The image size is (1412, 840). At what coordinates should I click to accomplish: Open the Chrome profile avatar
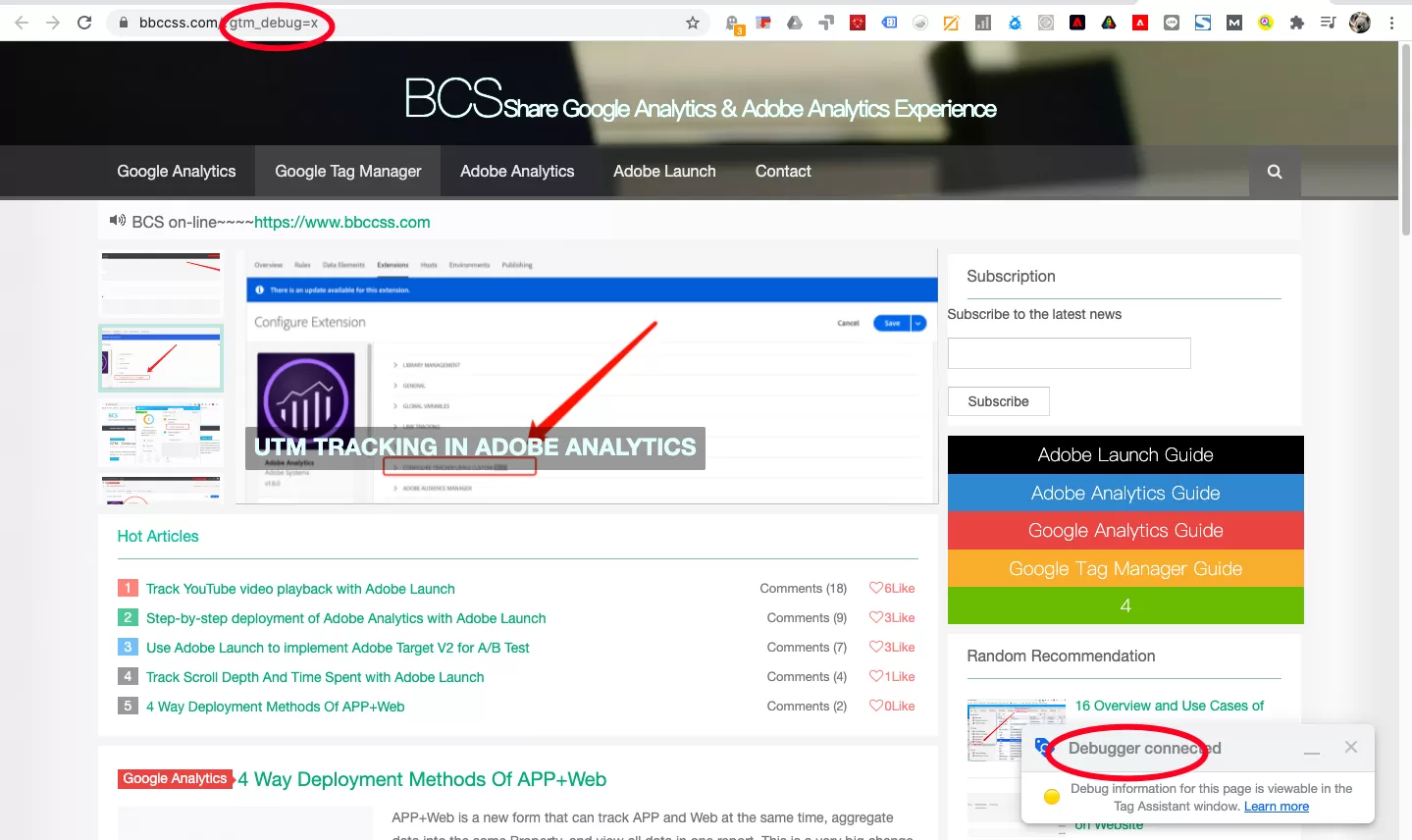click(1360, 23)
